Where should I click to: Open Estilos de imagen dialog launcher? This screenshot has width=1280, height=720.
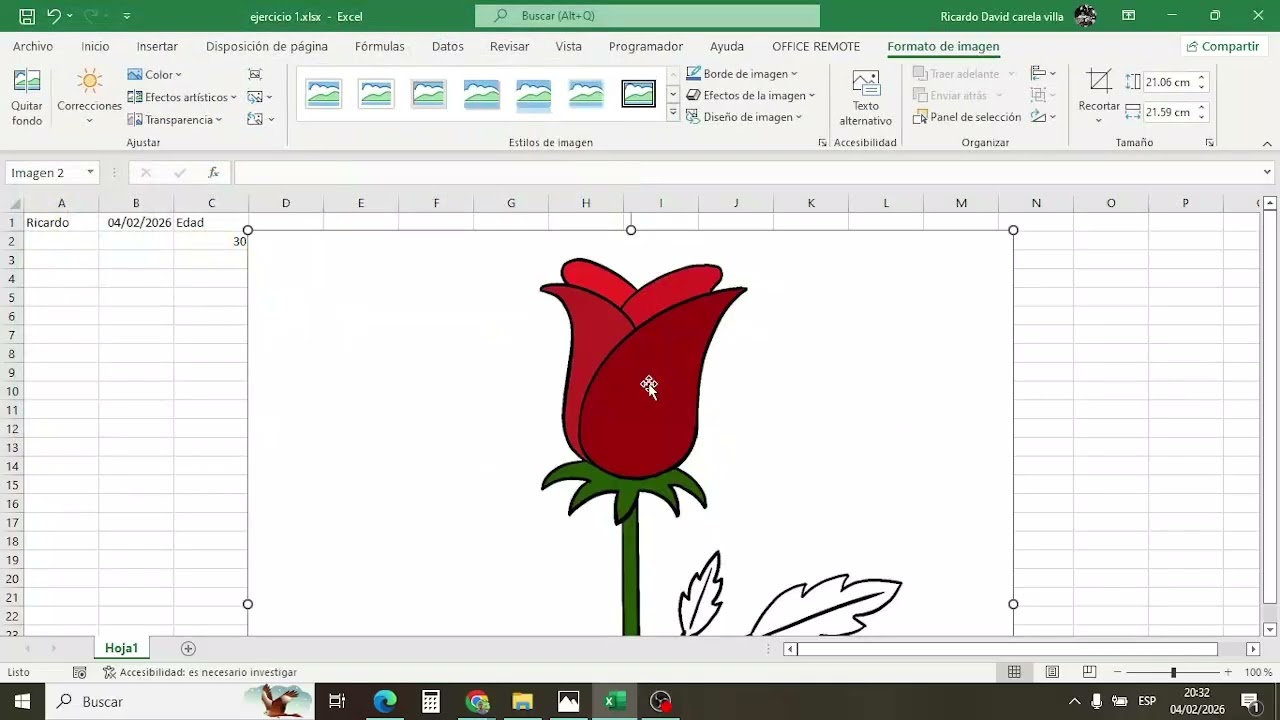coord(823,143)
